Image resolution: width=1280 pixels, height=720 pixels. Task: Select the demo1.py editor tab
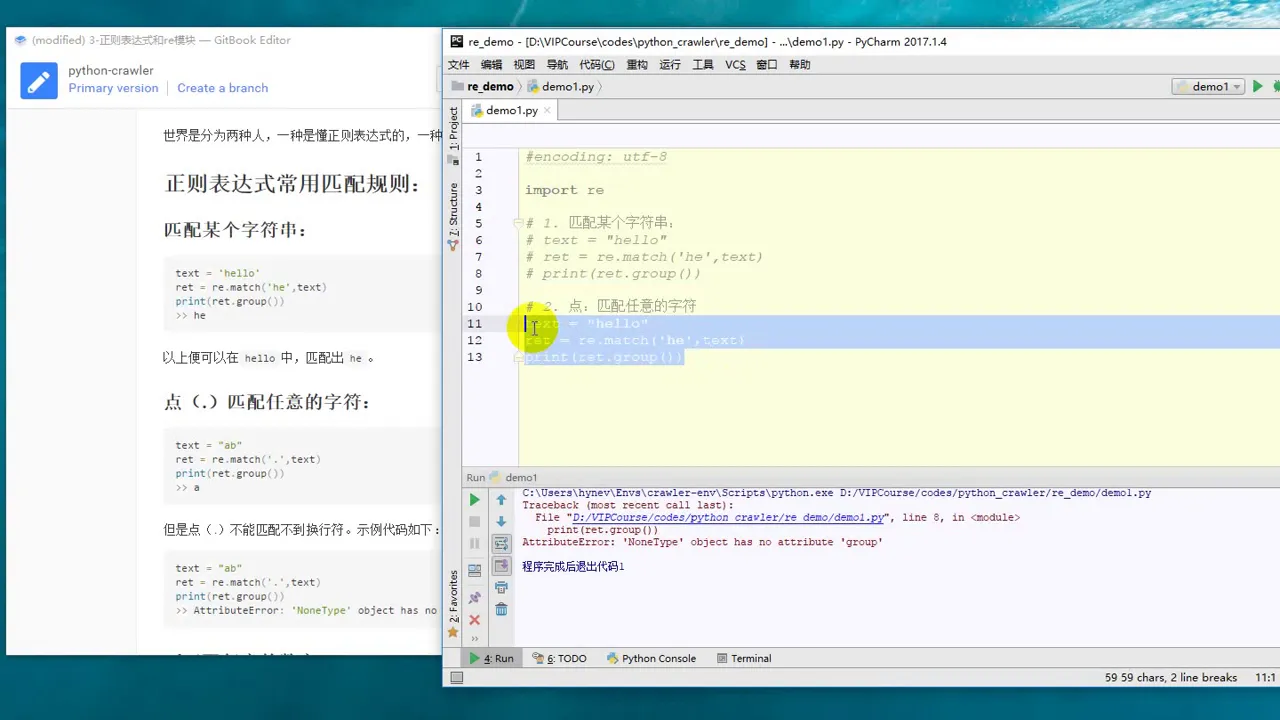coord(512,111)
